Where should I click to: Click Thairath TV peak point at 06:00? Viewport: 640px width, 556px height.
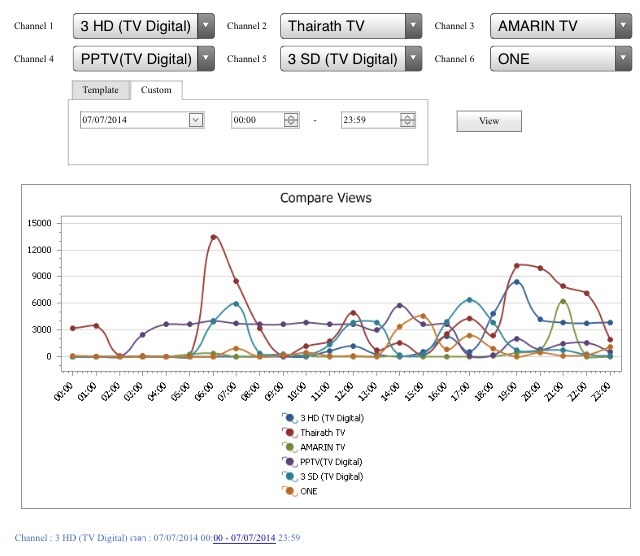(213, 237)
